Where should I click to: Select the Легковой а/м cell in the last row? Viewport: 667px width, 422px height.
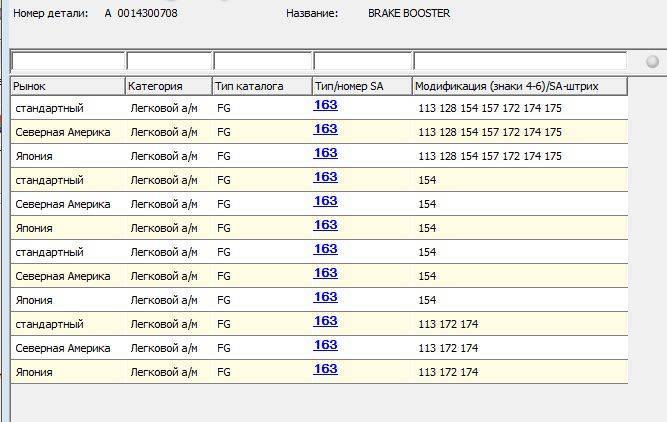point(163,372)
